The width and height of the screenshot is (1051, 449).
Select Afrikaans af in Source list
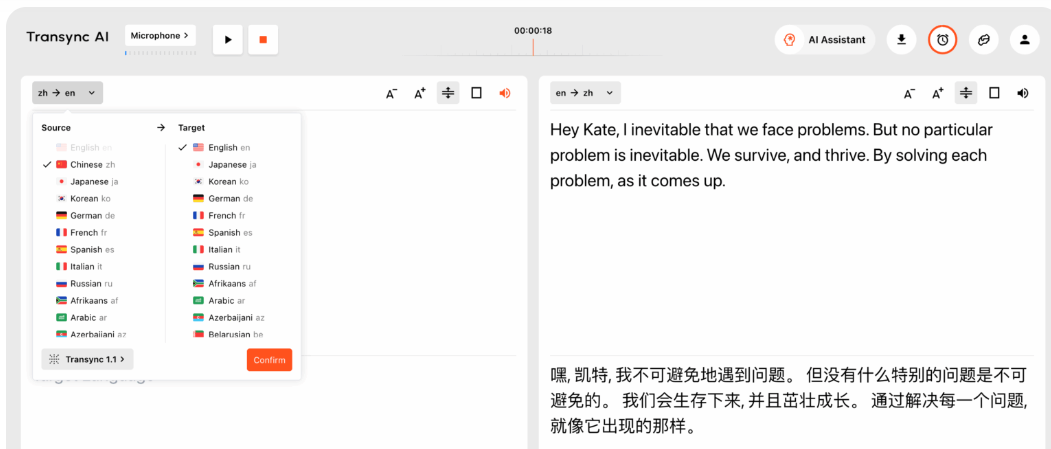point(86,300)
